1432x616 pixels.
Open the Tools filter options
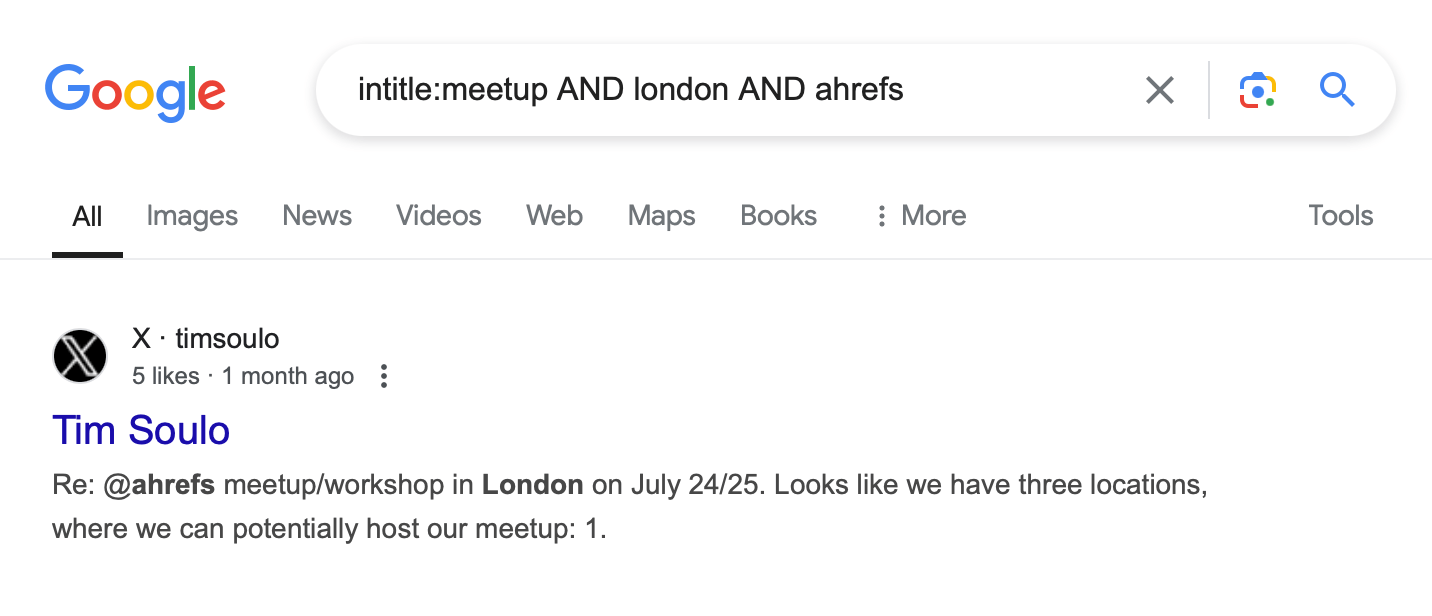1340,215
